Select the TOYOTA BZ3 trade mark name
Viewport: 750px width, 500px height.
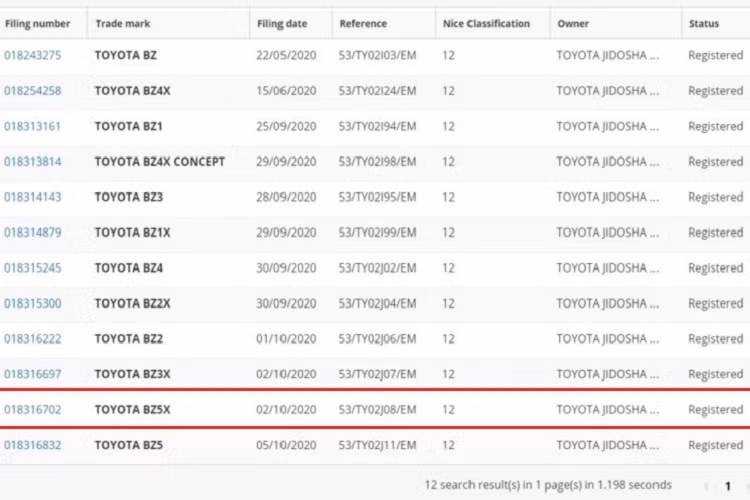(129, 197)
